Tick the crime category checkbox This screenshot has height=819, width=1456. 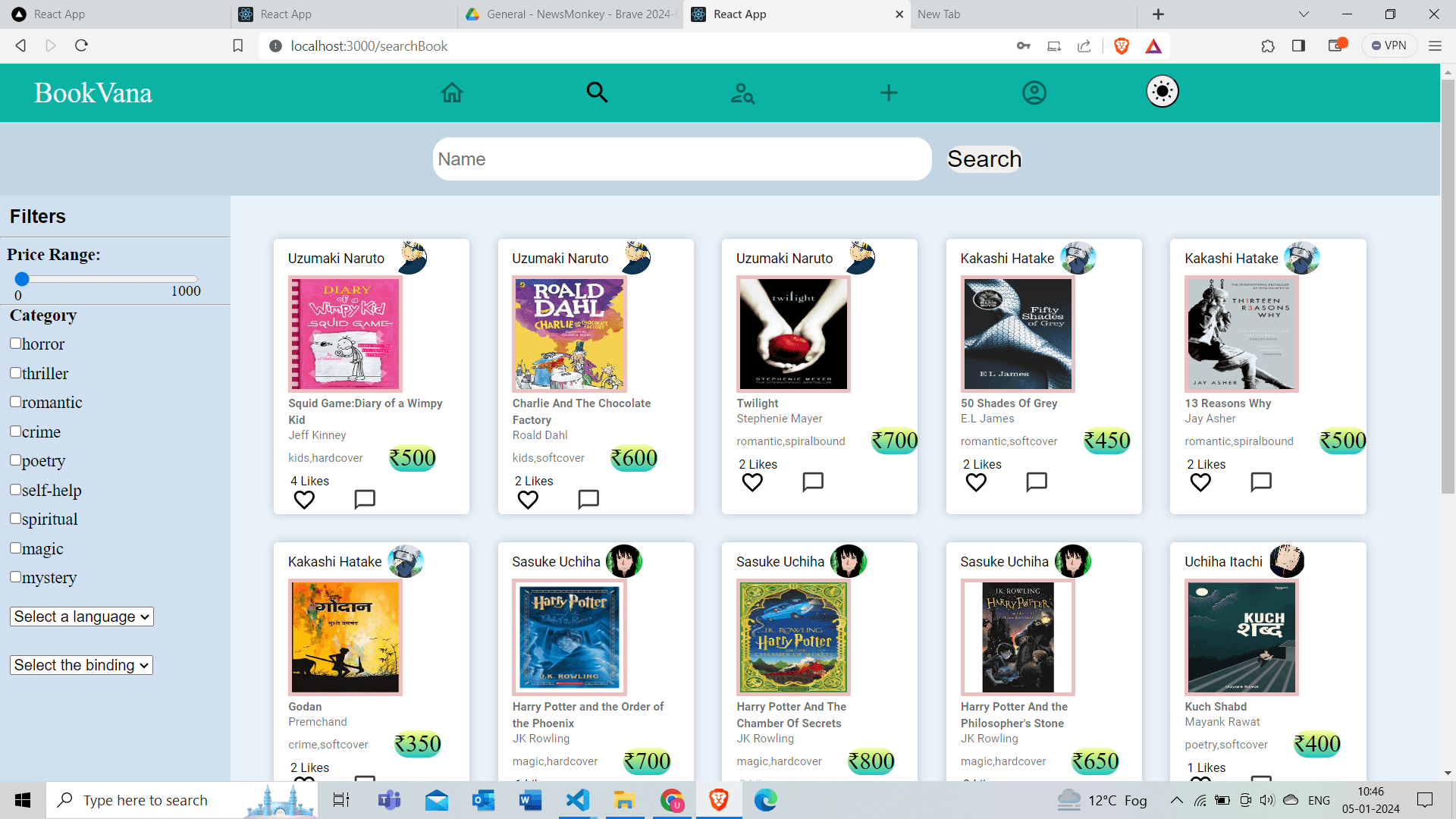point(15,431)
